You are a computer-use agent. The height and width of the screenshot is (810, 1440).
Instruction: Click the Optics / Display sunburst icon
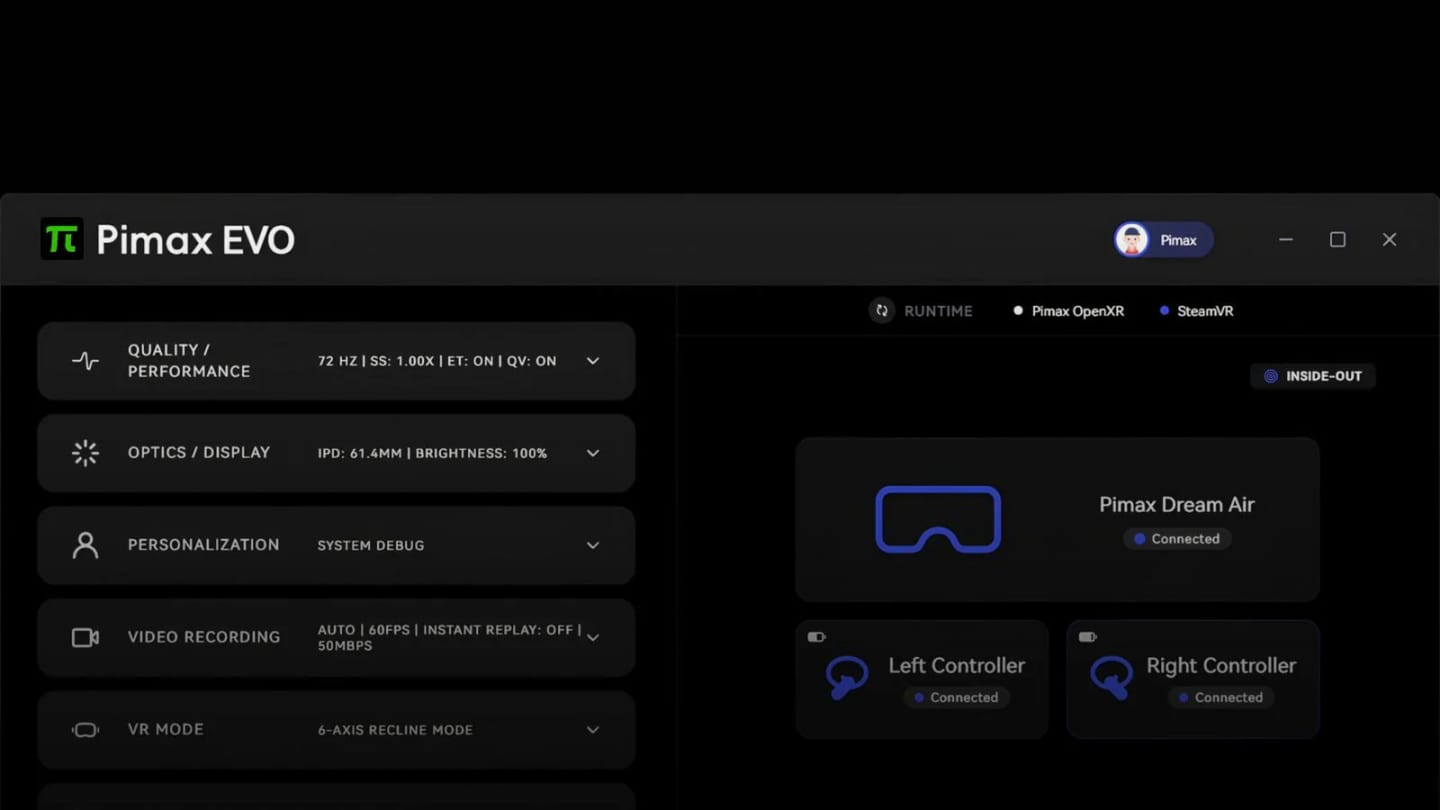click(x=86, y=453)
